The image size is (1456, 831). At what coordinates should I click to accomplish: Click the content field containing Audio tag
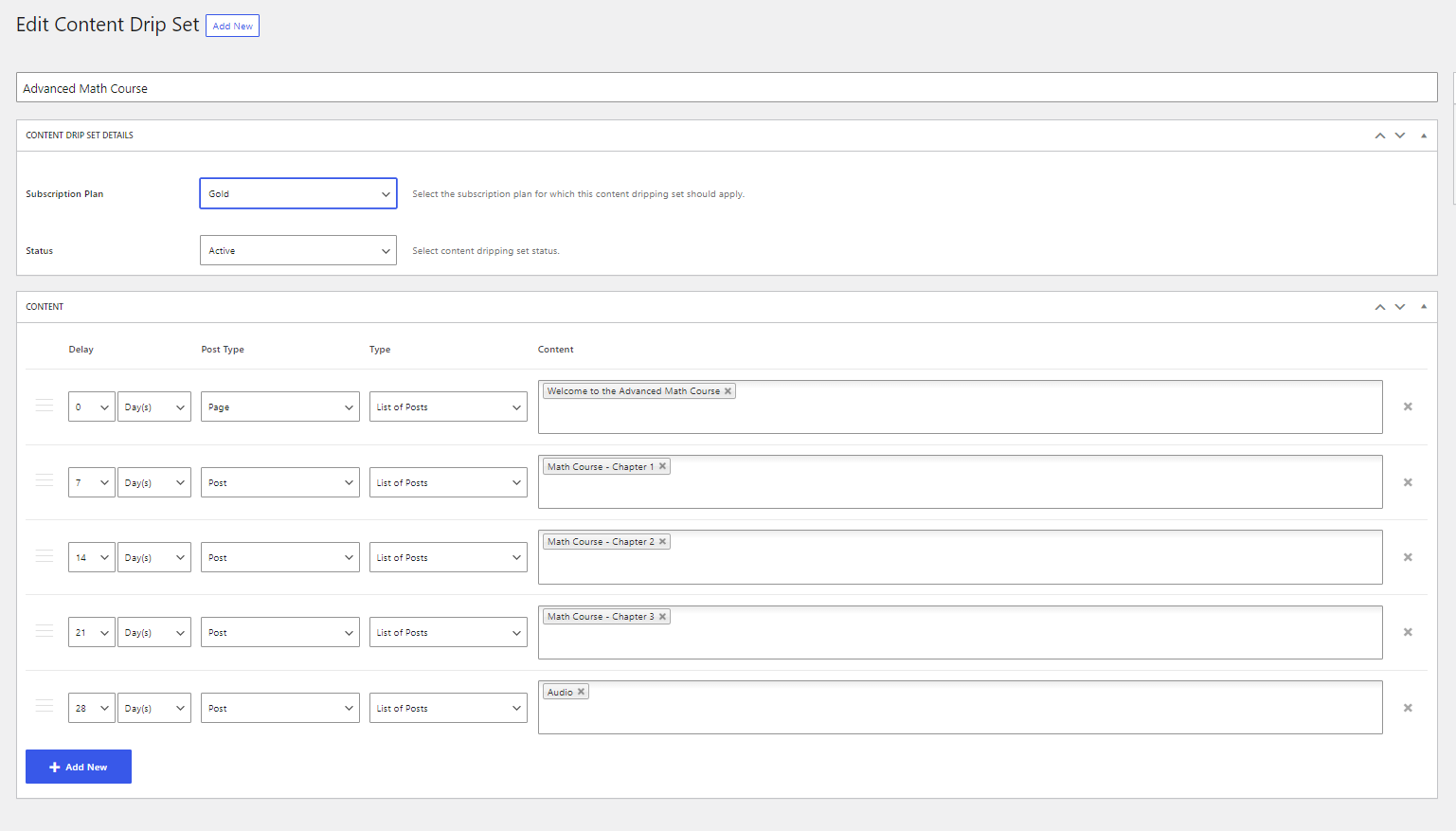961,707
